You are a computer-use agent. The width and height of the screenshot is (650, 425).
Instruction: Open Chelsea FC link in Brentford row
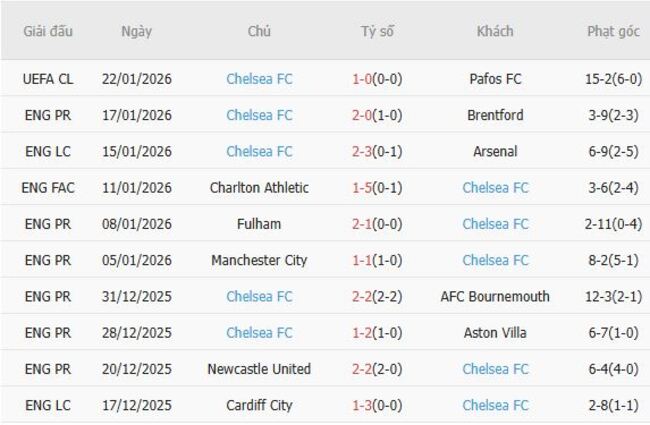point(259,115)
